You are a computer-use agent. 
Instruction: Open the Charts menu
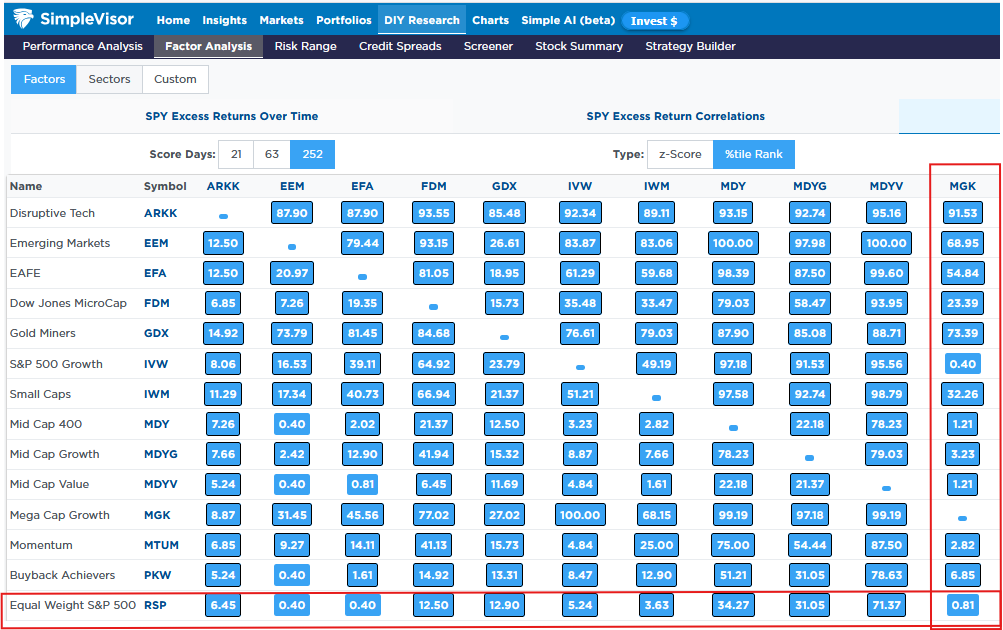[490, 20]
